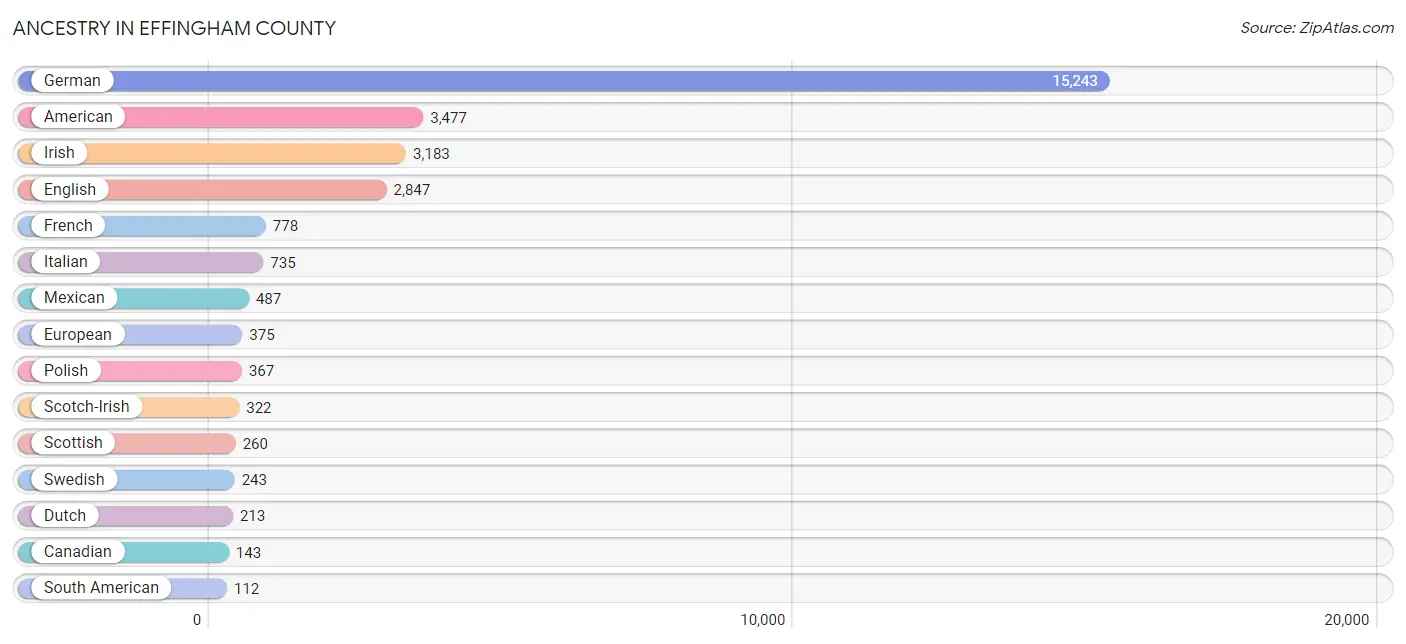Click the 0 axis label
The height and width of the screenshot is (644, 1406).
pos(197,620)
